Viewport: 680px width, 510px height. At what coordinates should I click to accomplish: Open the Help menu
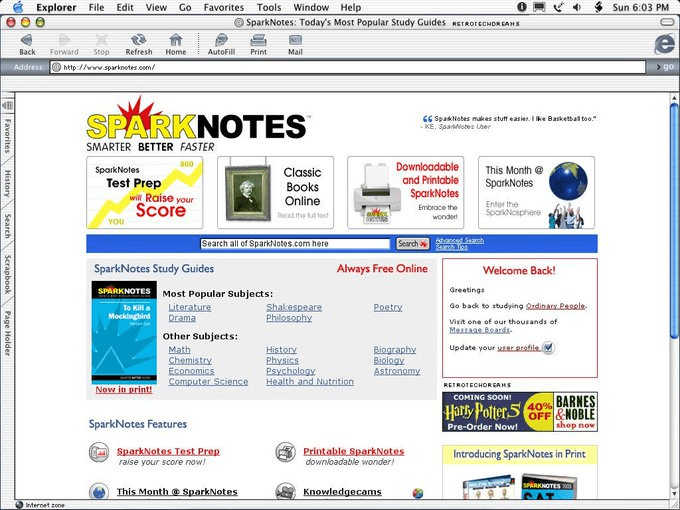[x=350, y=7]
